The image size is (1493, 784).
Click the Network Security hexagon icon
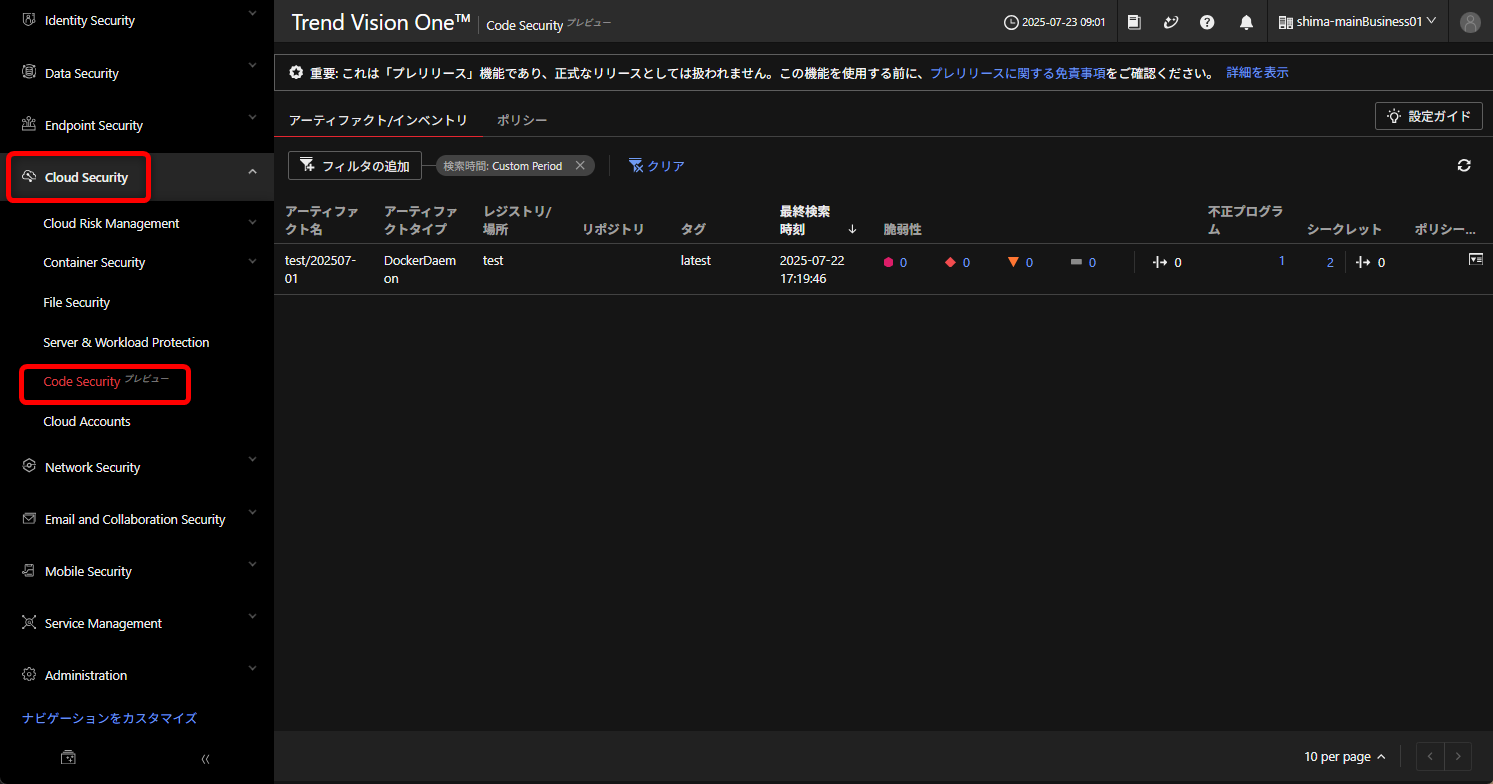click(x=29, y=467)
